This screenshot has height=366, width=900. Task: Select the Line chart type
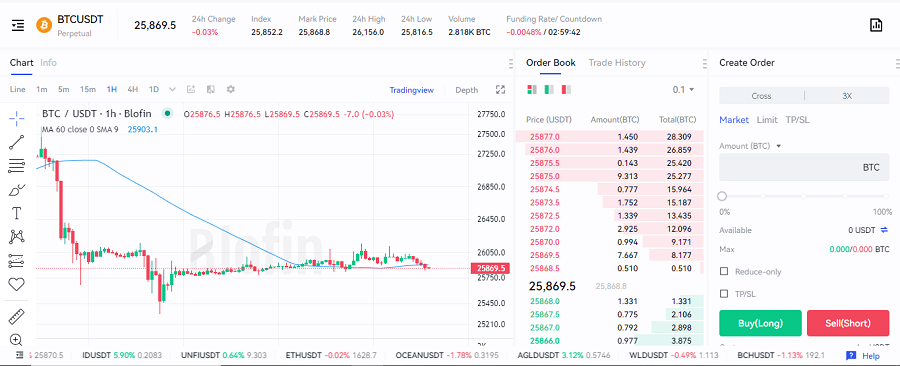click(18, 89)
